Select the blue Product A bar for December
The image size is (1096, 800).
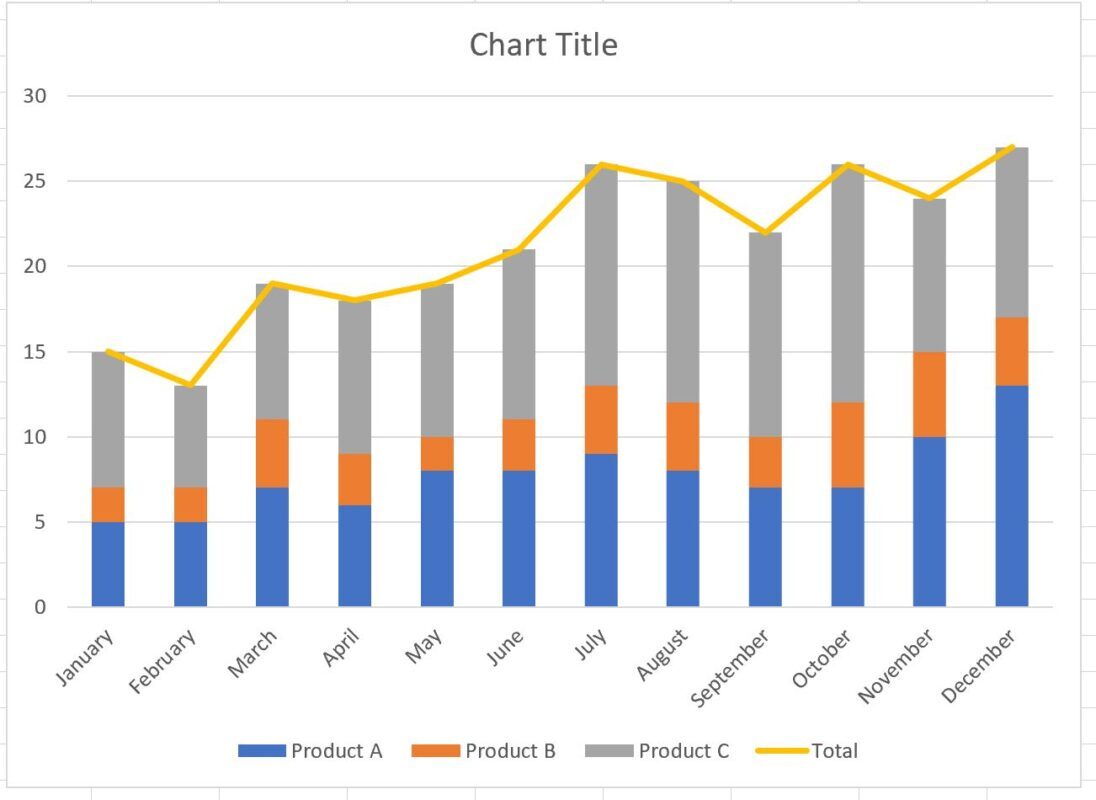click(1011, 496)
